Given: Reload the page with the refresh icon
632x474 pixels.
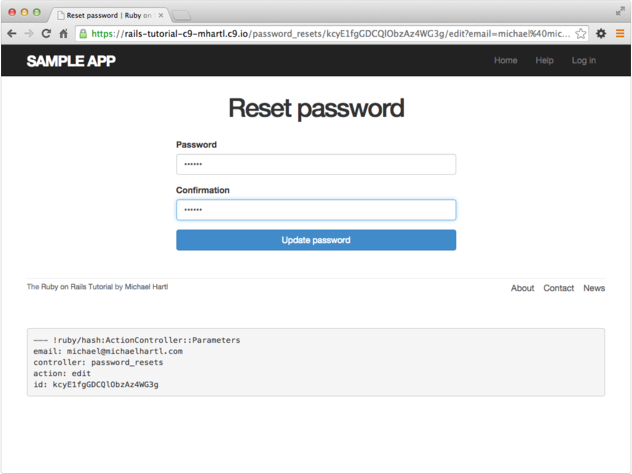Looking at the screenshot, I should click(x=46, y=33).
